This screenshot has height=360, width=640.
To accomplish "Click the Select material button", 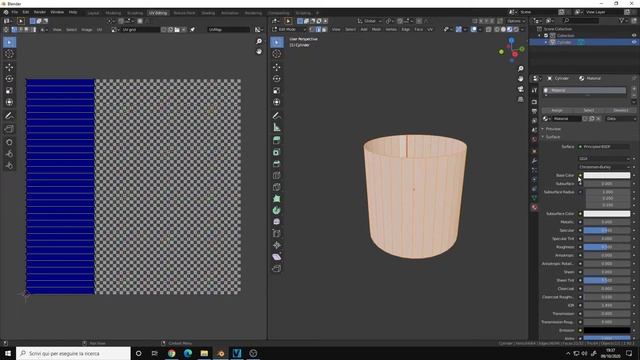I will pos(588,110).
